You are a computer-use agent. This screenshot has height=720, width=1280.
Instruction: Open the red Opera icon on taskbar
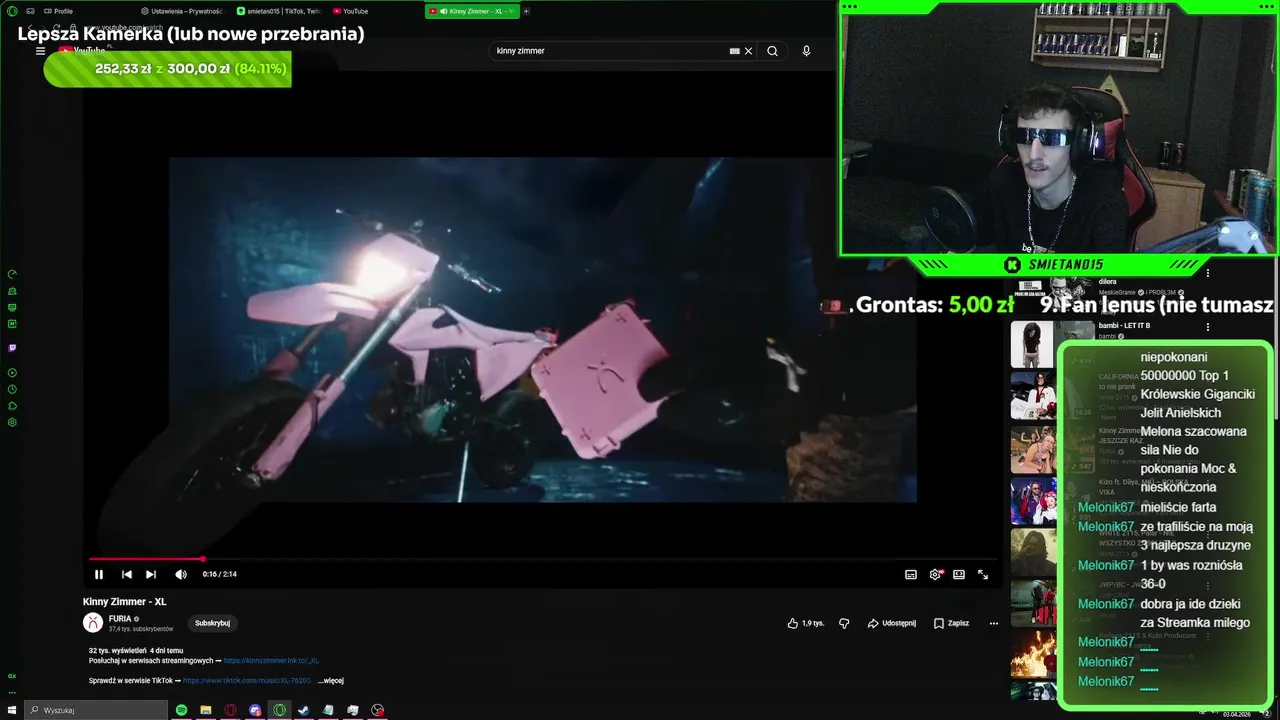click(230, 710)
